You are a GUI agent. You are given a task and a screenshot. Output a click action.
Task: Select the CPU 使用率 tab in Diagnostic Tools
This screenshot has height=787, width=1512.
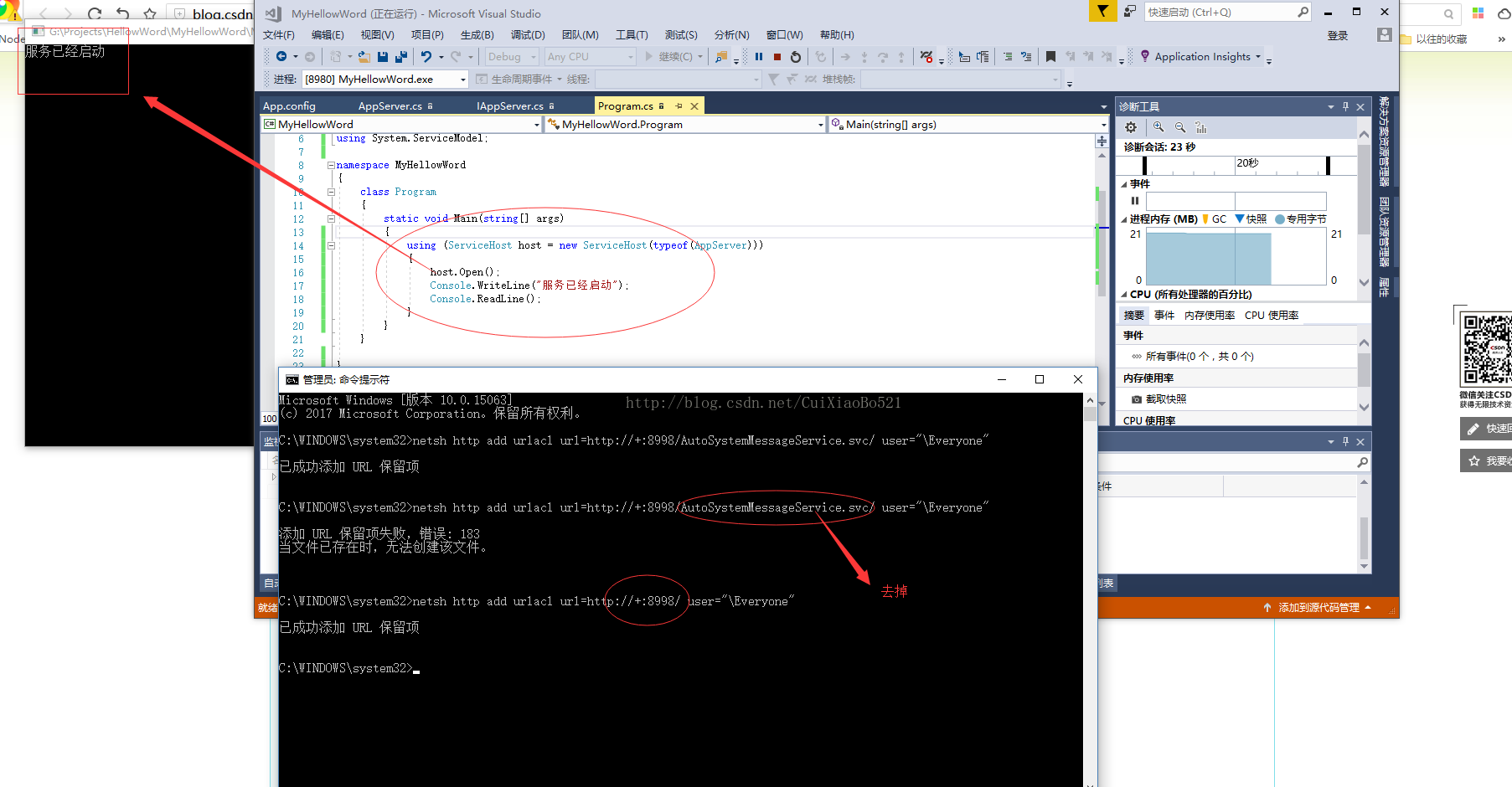coord(1272,316)
